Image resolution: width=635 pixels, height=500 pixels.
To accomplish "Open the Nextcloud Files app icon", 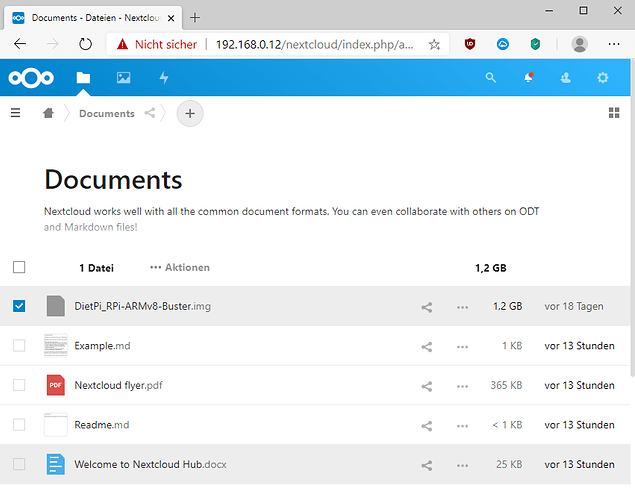I will [83, 77].
